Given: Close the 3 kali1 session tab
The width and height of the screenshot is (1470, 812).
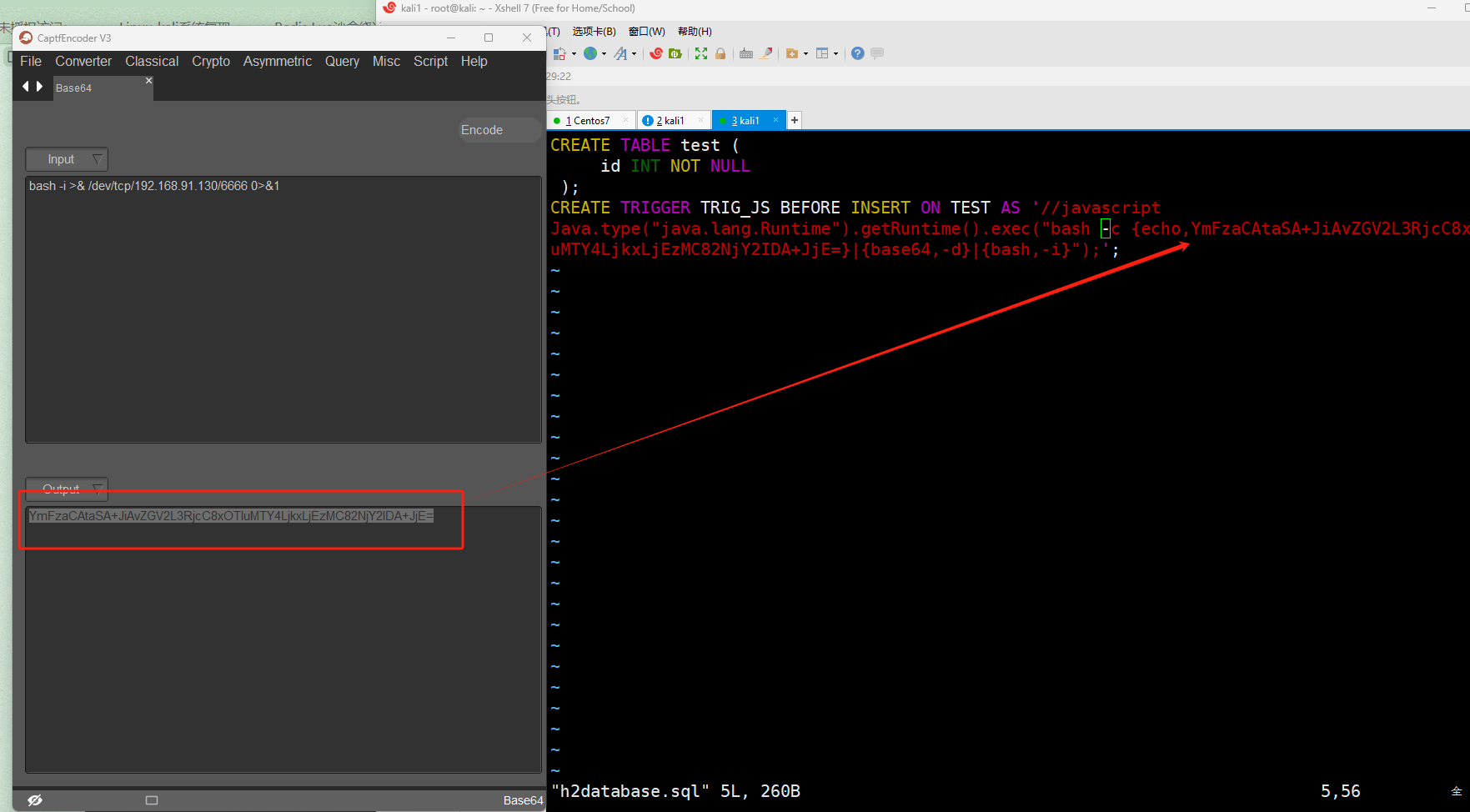Looking at the screenshot, I should (x=775, y=120).
